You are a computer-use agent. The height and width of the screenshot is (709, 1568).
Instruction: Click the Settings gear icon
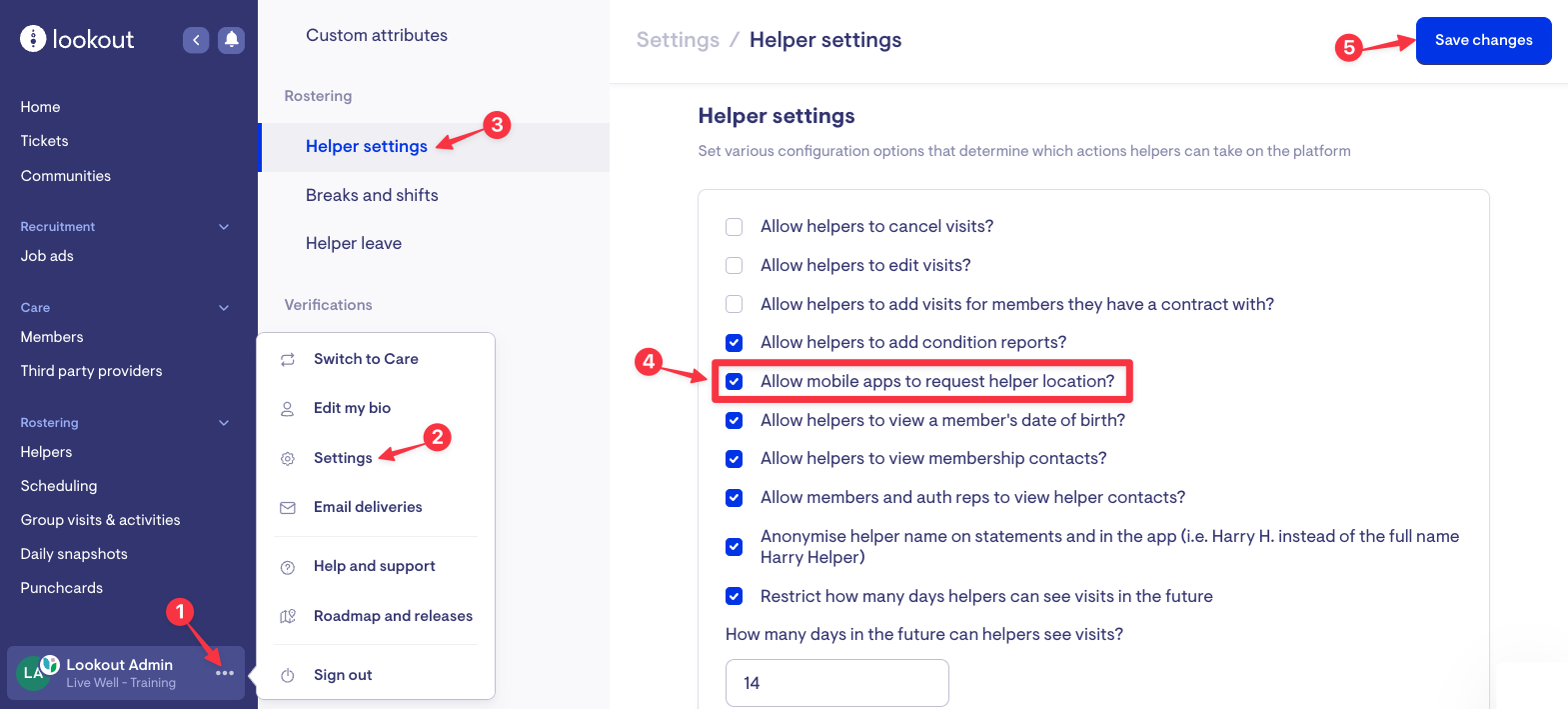[288, 459]
